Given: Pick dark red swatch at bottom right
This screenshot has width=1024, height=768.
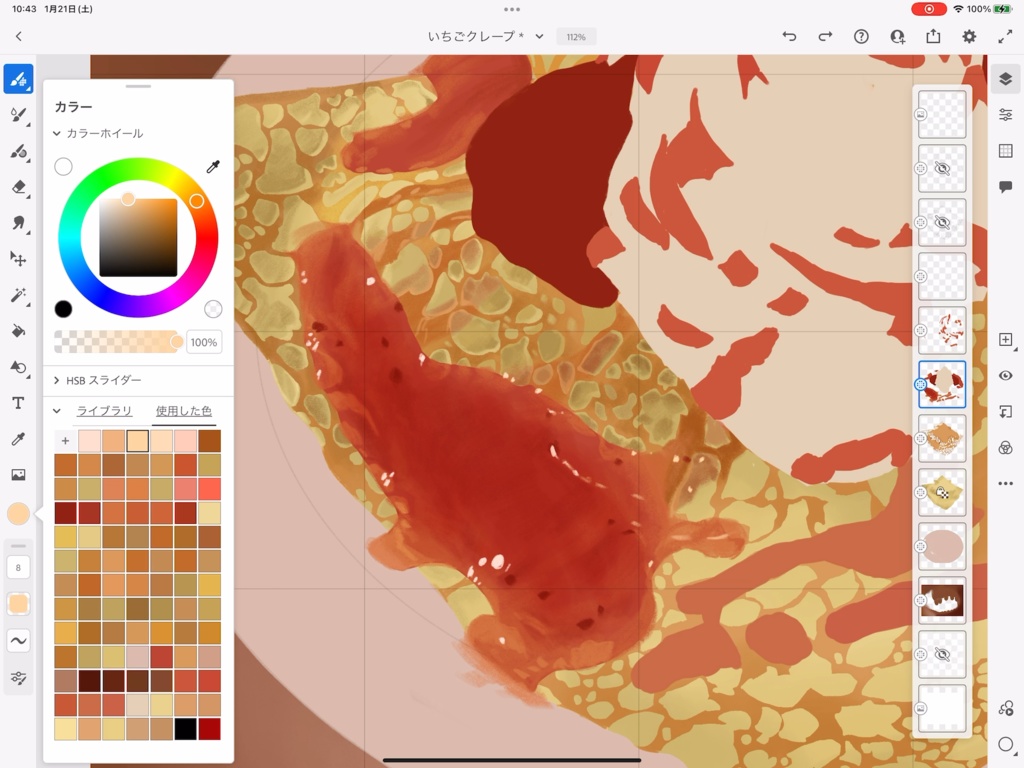Looking at the screenshot, I should [x=210, y=729].
